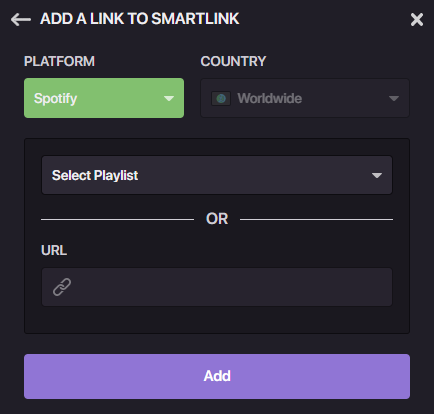The image size is (434, 414).
Task: Click the Spotify dropdown arrow
Action: click(169, 98)
